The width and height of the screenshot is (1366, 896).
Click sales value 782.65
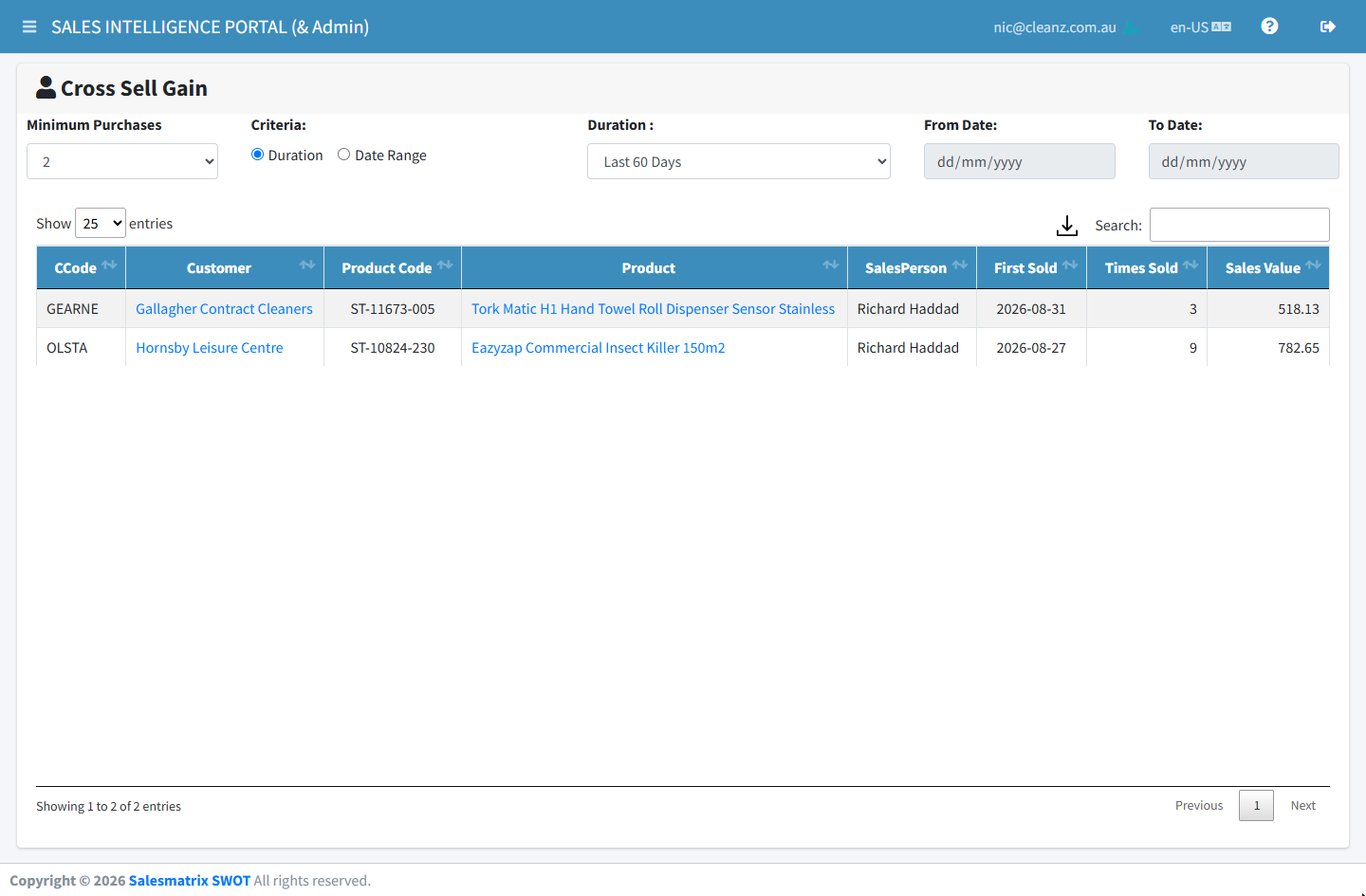[1299, 348]
